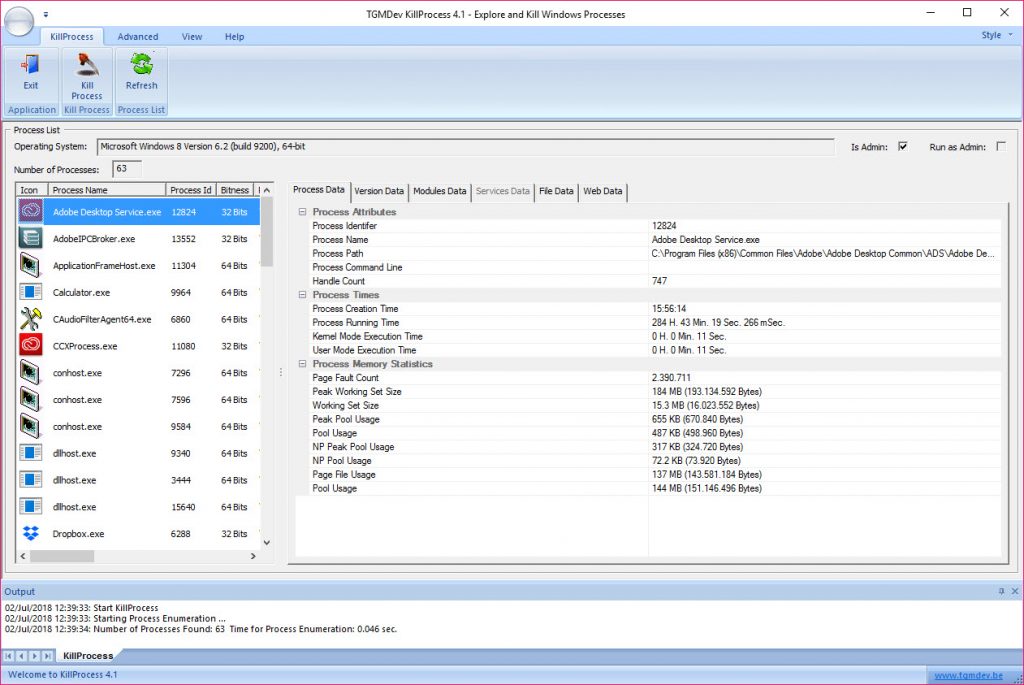The width and height of the screenshot is (1024, 685).
Task: Select the AdobeIPCBroker.exe icon
Action: tap(31, 238)
